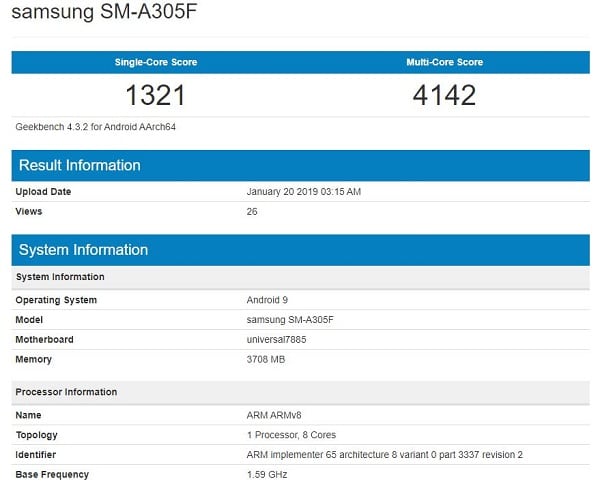Select the ARM implementer 65 identifier string
Image resolution: width=600 pixels, height=490 pixels.
385,455
